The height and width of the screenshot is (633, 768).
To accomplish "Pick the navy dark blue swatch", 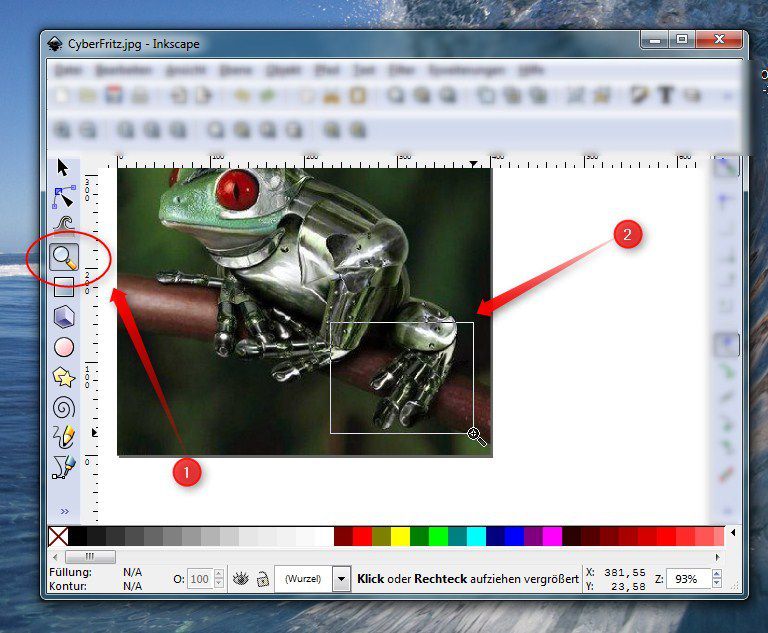I will 496,536.
